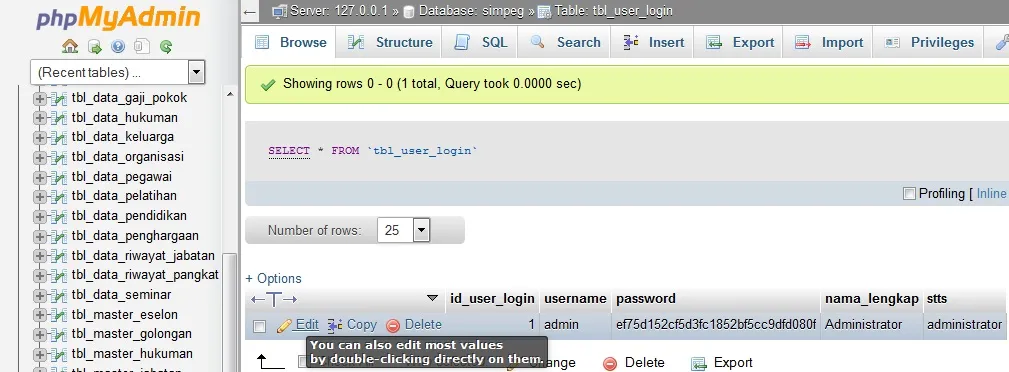
Task: Open the Recent tables dropdown
Action: click(x=197, y=72)
